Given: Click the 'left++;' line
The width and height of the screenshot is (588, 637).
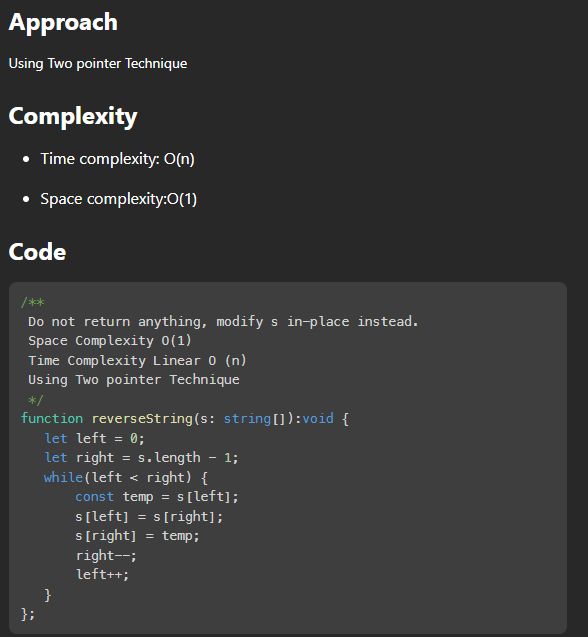Looking at the screenshot, I should 102,574.
